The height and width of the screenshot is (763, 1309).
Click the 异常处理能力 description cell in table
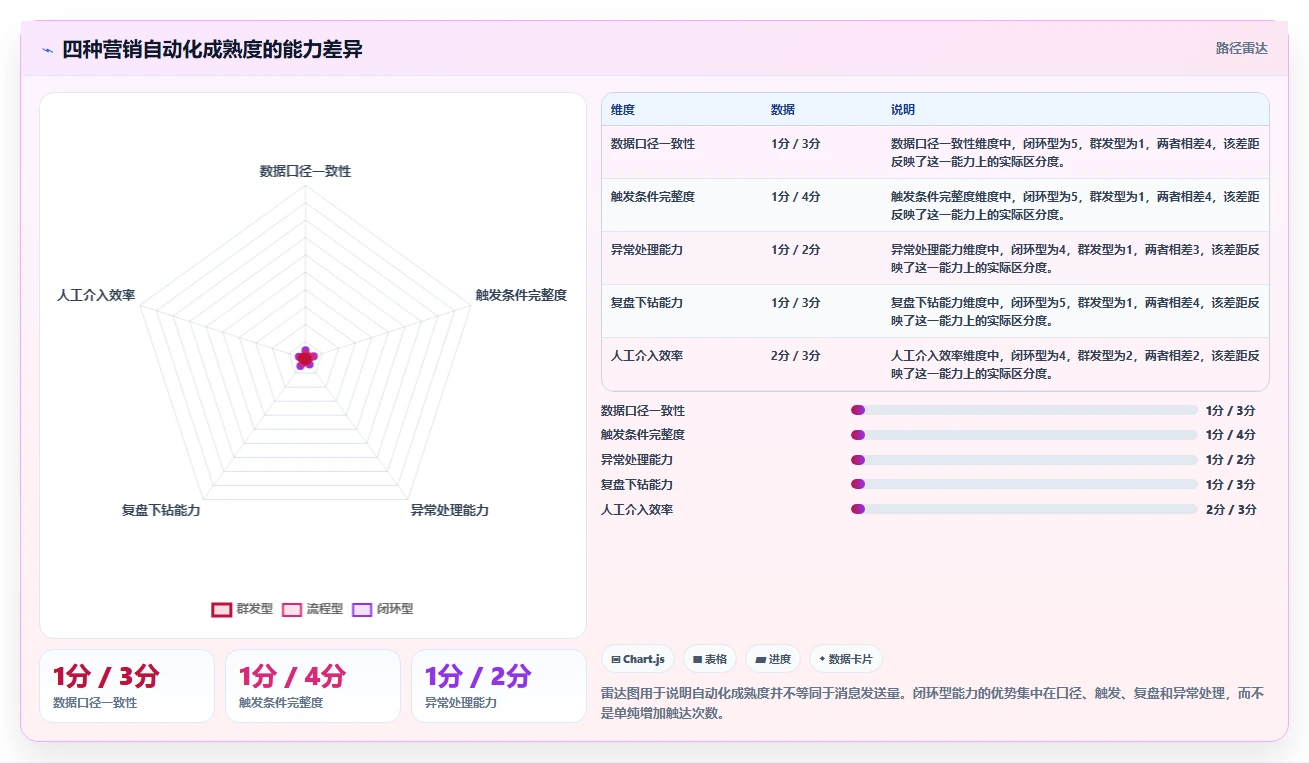pos(1075,258)
